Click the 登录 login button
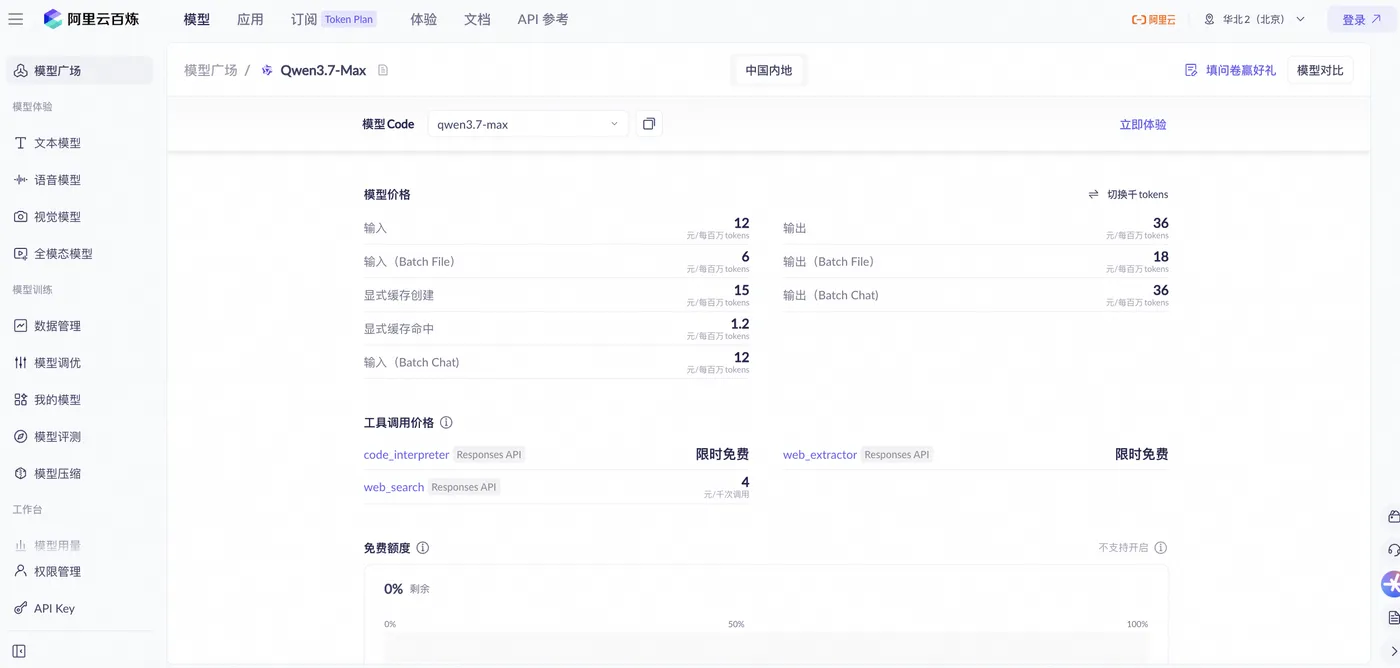 pyautogui.click(x=1361, y=20)
